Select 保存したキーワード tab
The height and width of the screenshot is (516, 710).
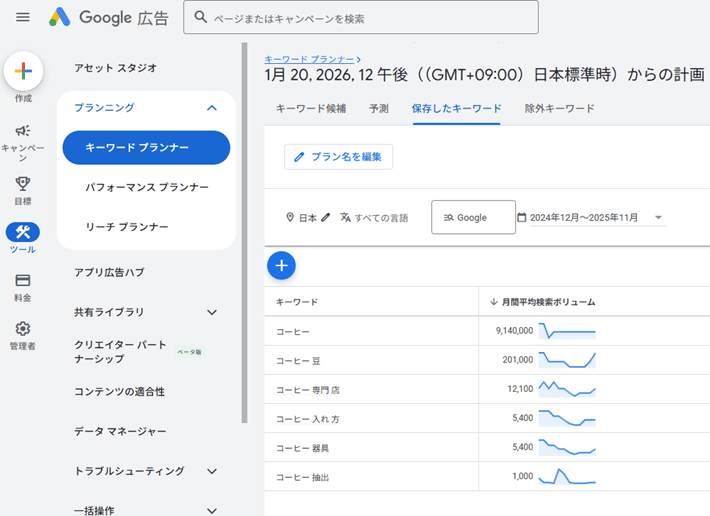tap(456, 109)
